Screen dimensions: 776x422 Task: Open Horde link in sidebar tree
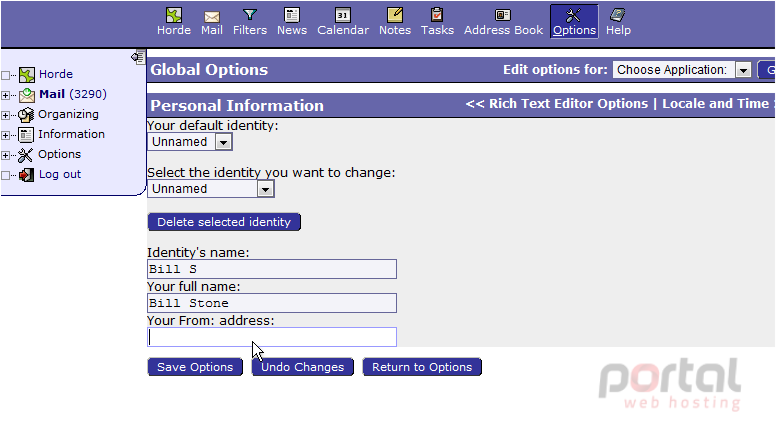pyautogui.click(x=56, y=74)
